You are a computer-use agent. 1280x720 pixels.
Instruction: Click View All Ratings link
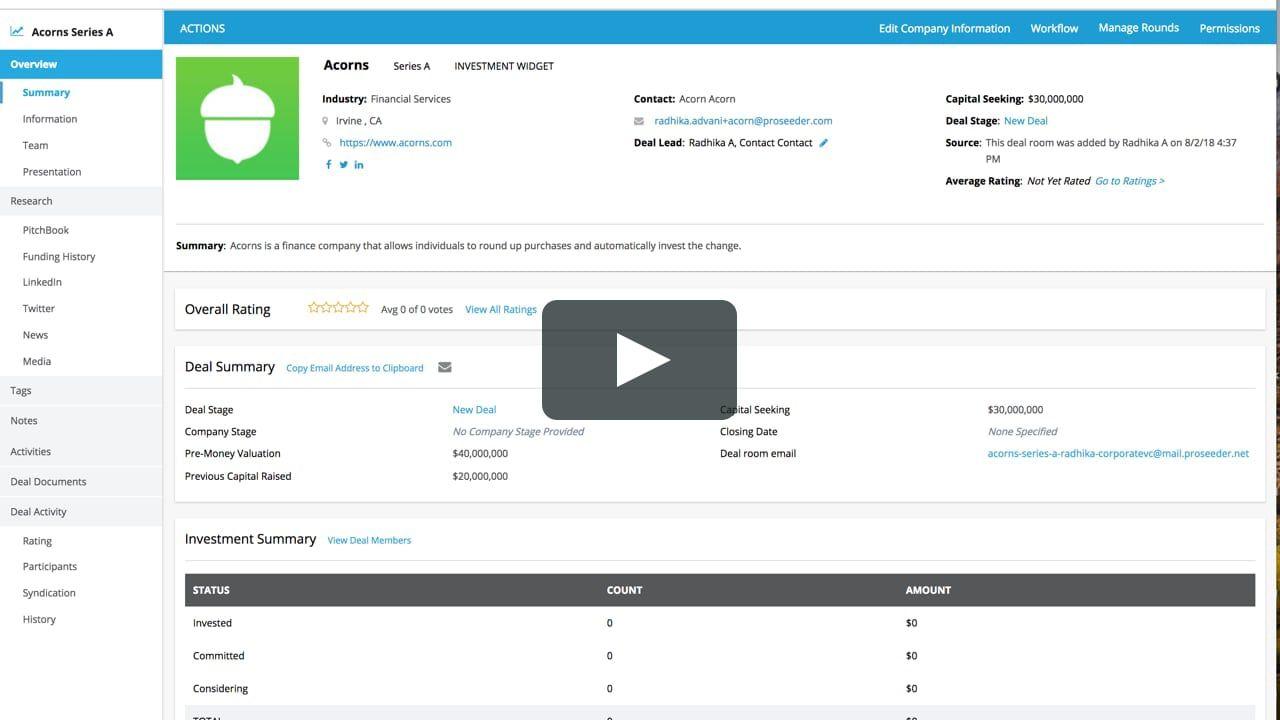click(501, 310)
